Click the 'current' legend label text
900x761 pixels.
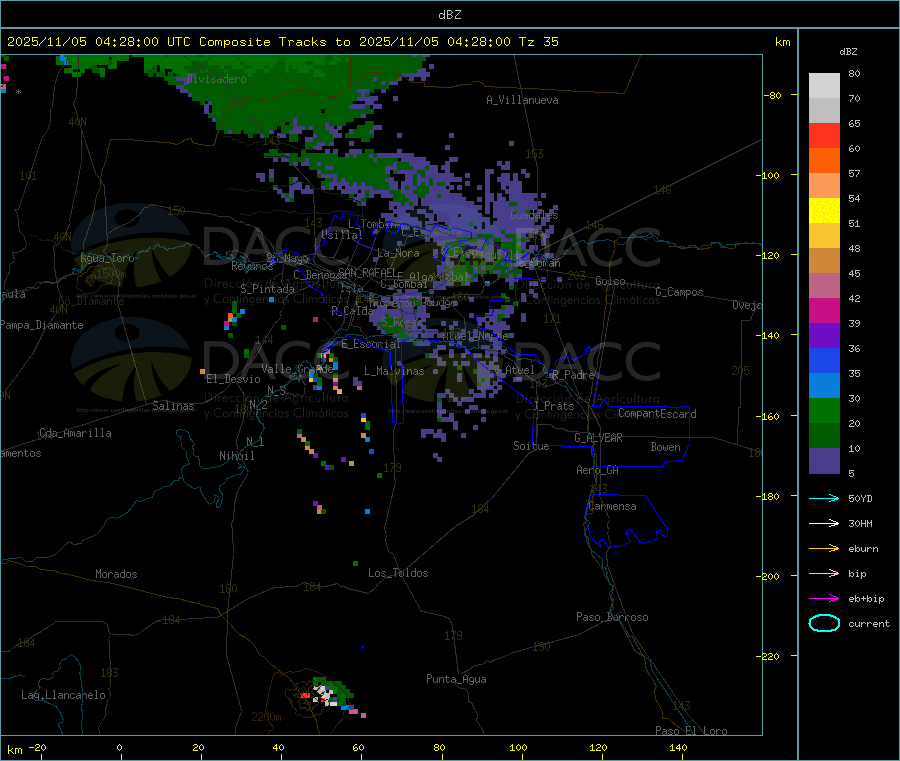click(869, 623)
